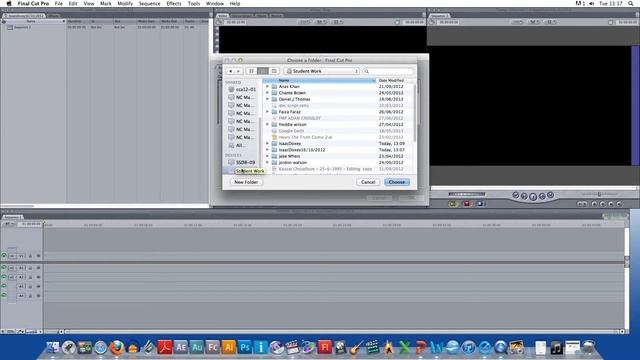Open the Firefox icon in the dock
This screenshot has width=640, height=360.
click(117, 347)
